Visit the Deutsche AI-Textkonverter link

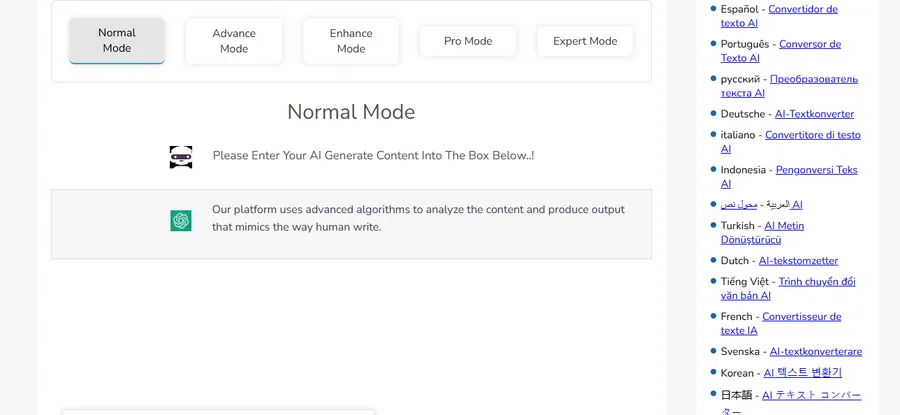tap(814, 114)
